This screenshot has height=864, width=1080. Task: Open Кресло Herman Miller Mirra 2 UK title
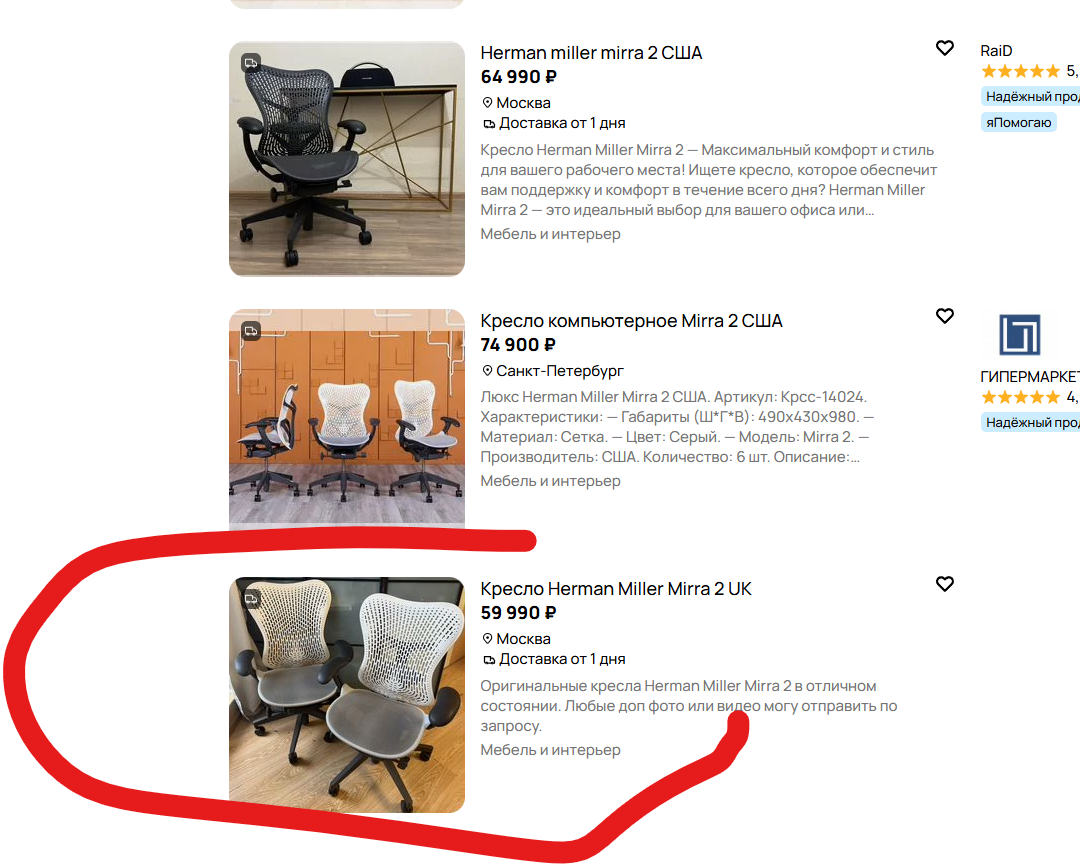616,589
